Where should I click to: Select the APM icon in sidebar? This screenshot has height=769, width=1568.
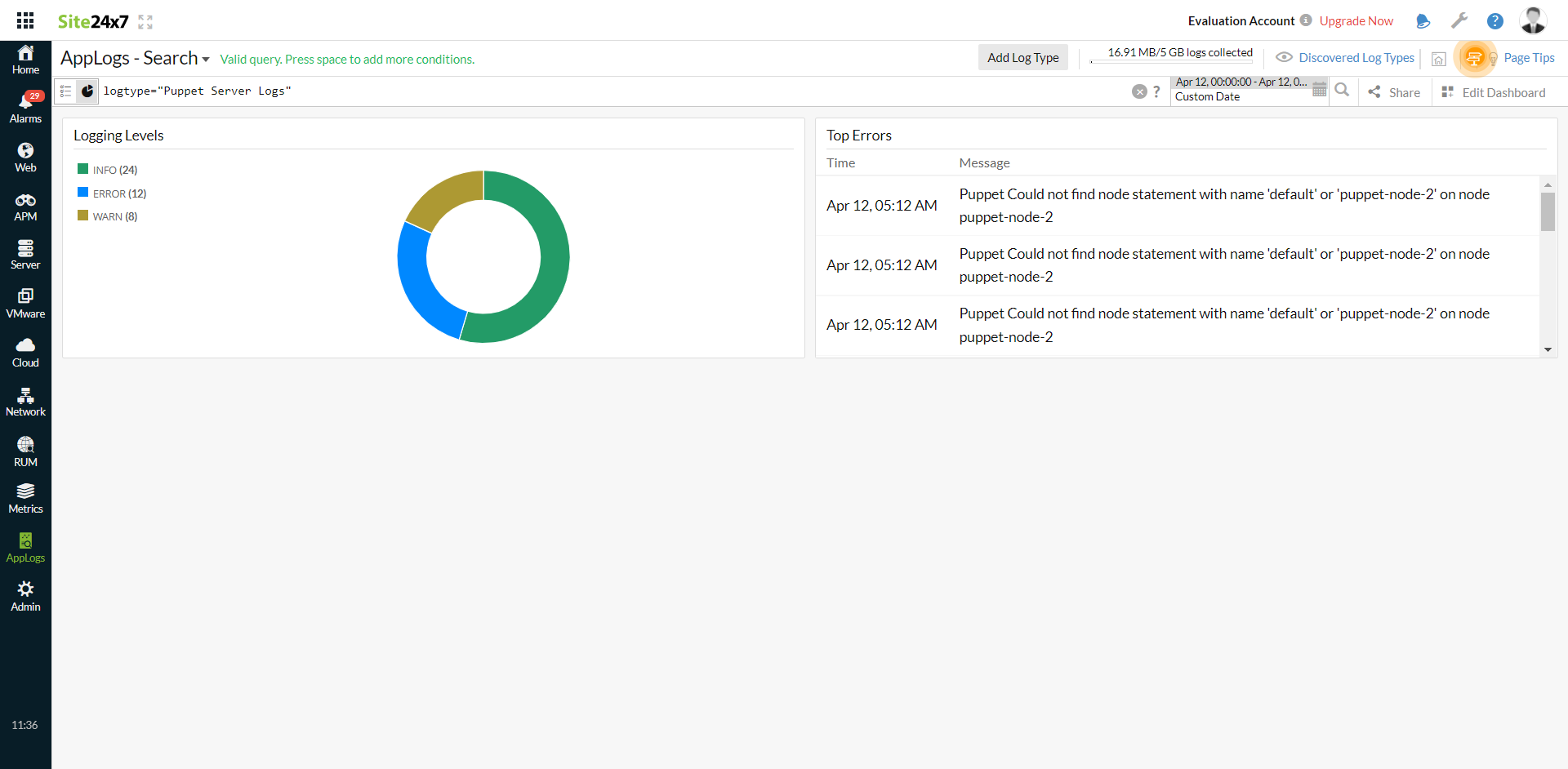coord(25,205)
